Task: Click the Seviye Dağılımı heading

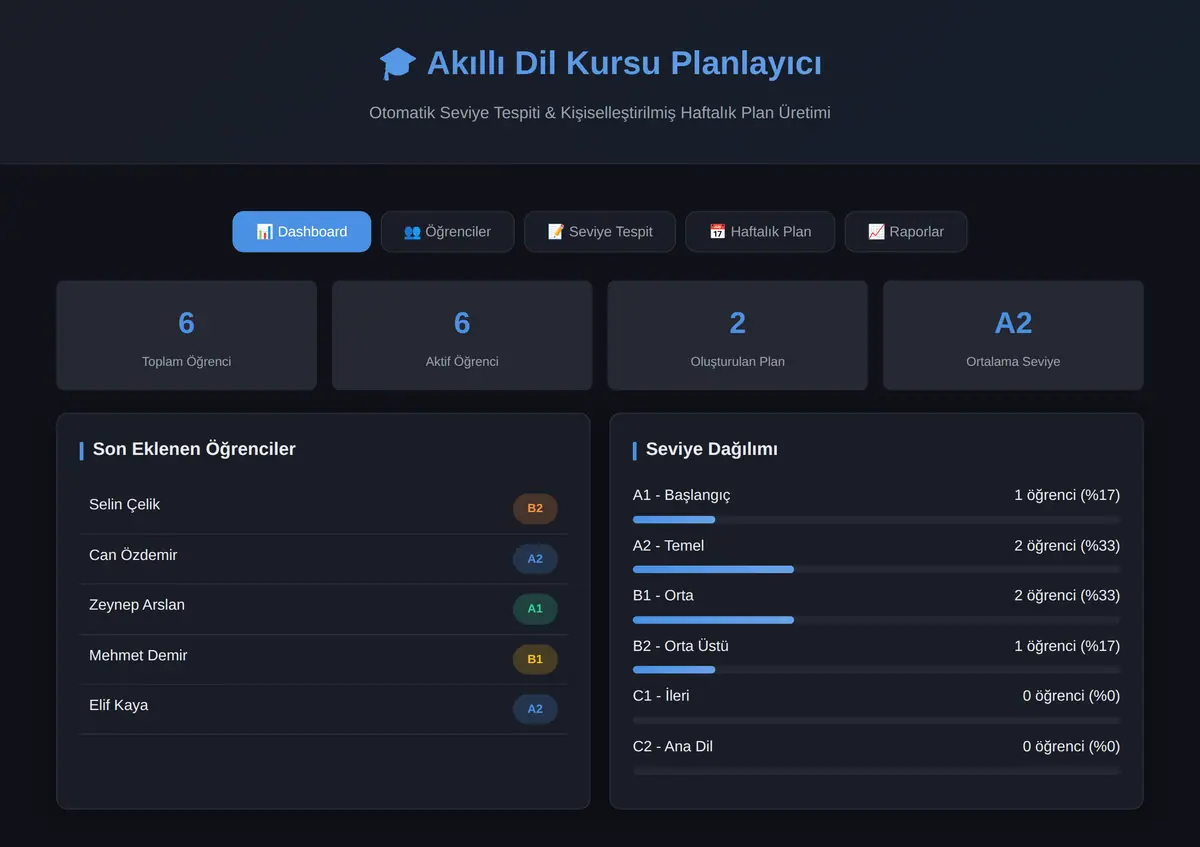Action: tap(712, 449)
